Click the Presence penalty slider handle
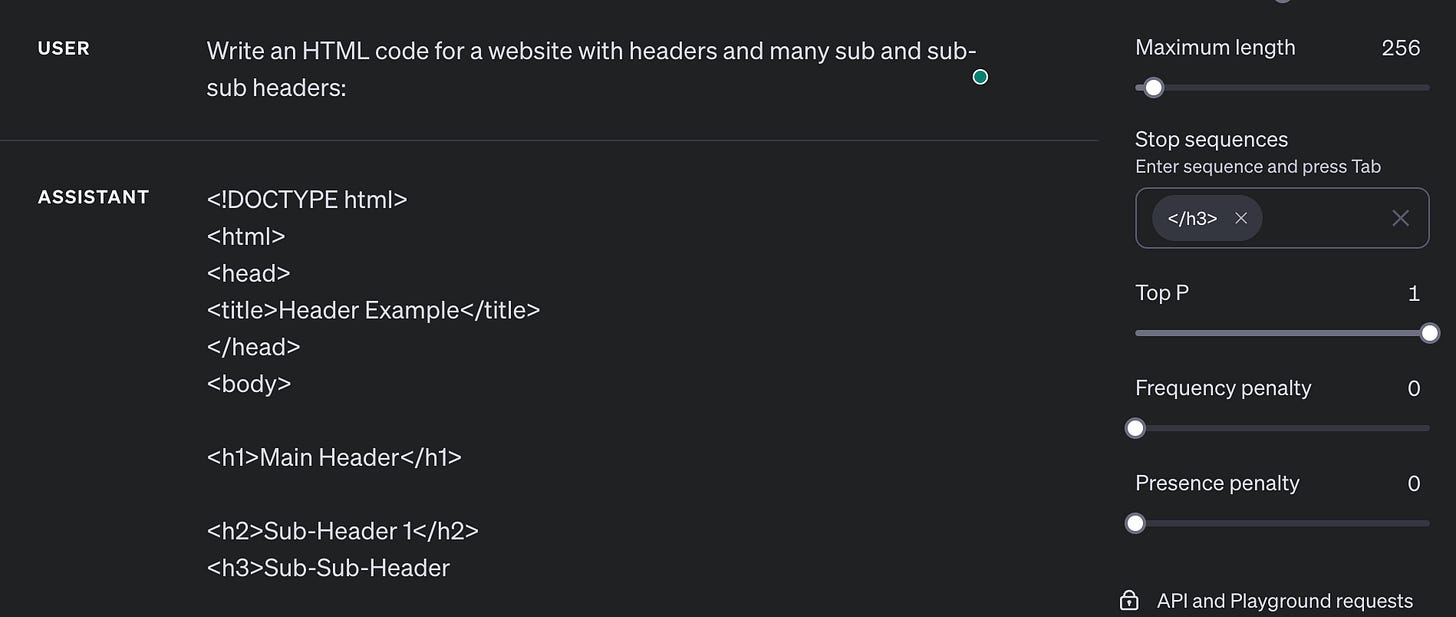 click(x=1135, y=522)
